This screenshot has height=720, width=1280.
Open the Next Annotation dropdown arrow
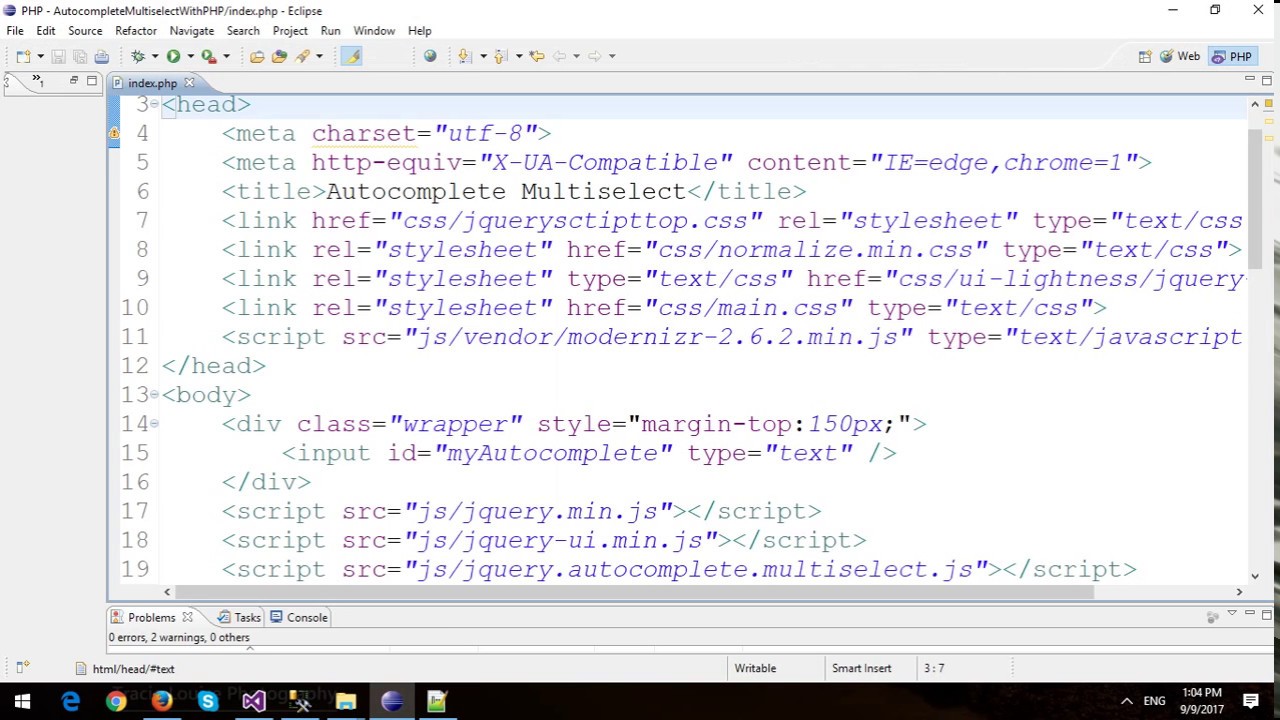[x=483, y=56]
